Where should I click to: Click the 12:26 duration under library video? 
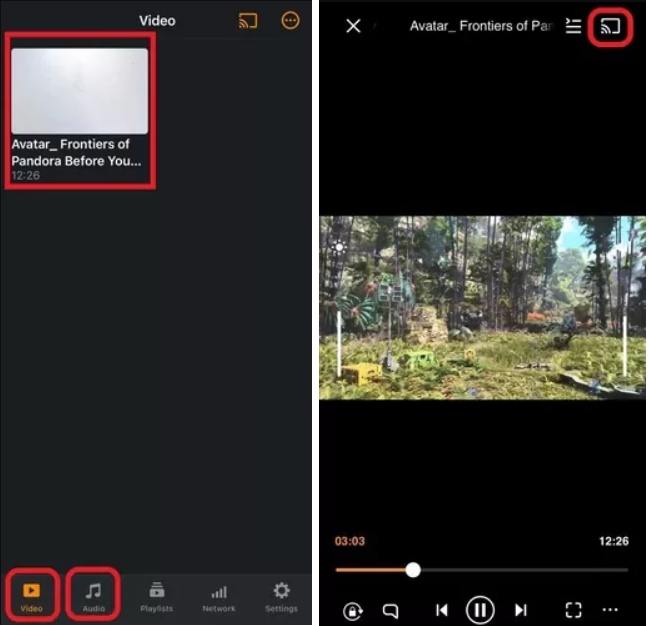click(26, 176)
